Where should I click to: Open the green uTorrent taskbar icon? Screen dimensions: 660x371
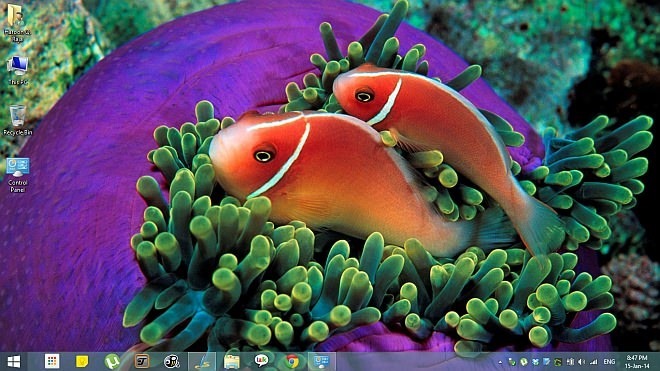click(x=112, y=361)
